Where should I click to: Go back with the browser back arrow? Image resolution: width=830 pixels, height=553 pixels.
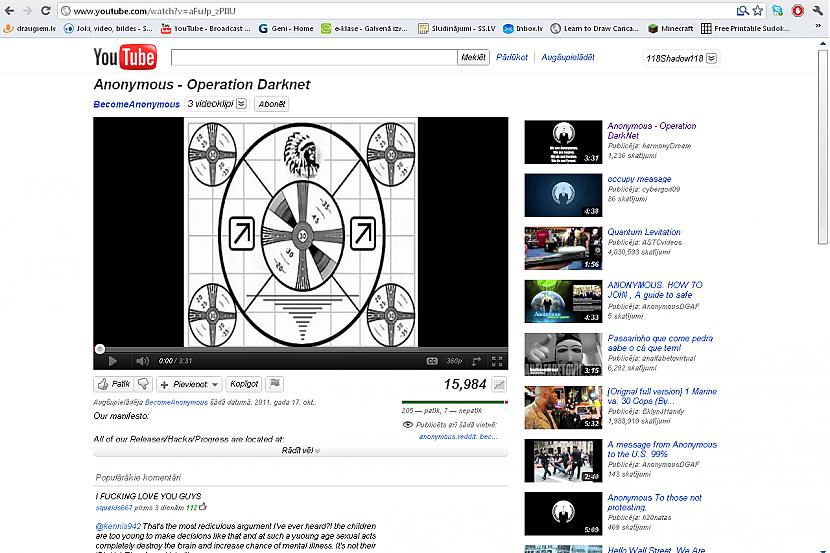(10, 11)
